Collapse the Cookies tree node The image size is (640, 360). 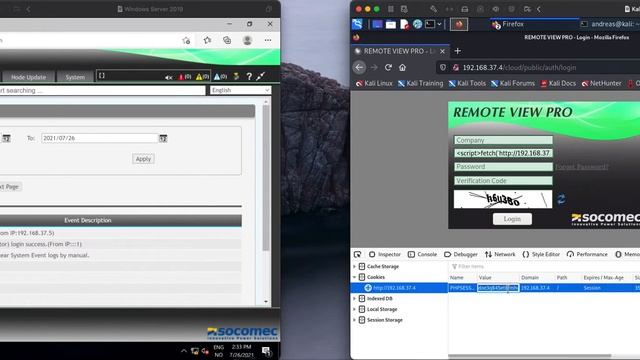point(354,277)
